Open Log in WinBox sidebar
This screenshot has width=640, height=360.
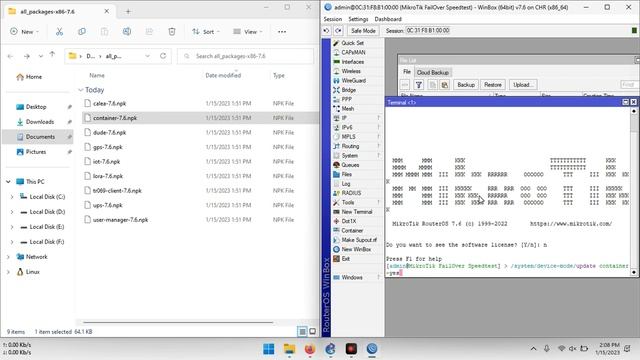(x=346, y=184)
